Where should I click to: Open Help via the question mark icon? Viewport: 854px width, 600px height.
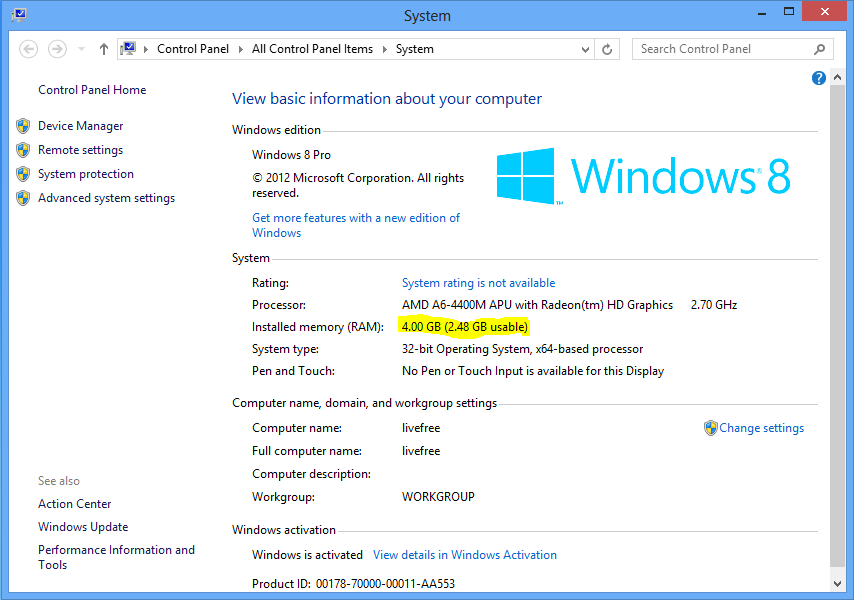tap(819, 78)
